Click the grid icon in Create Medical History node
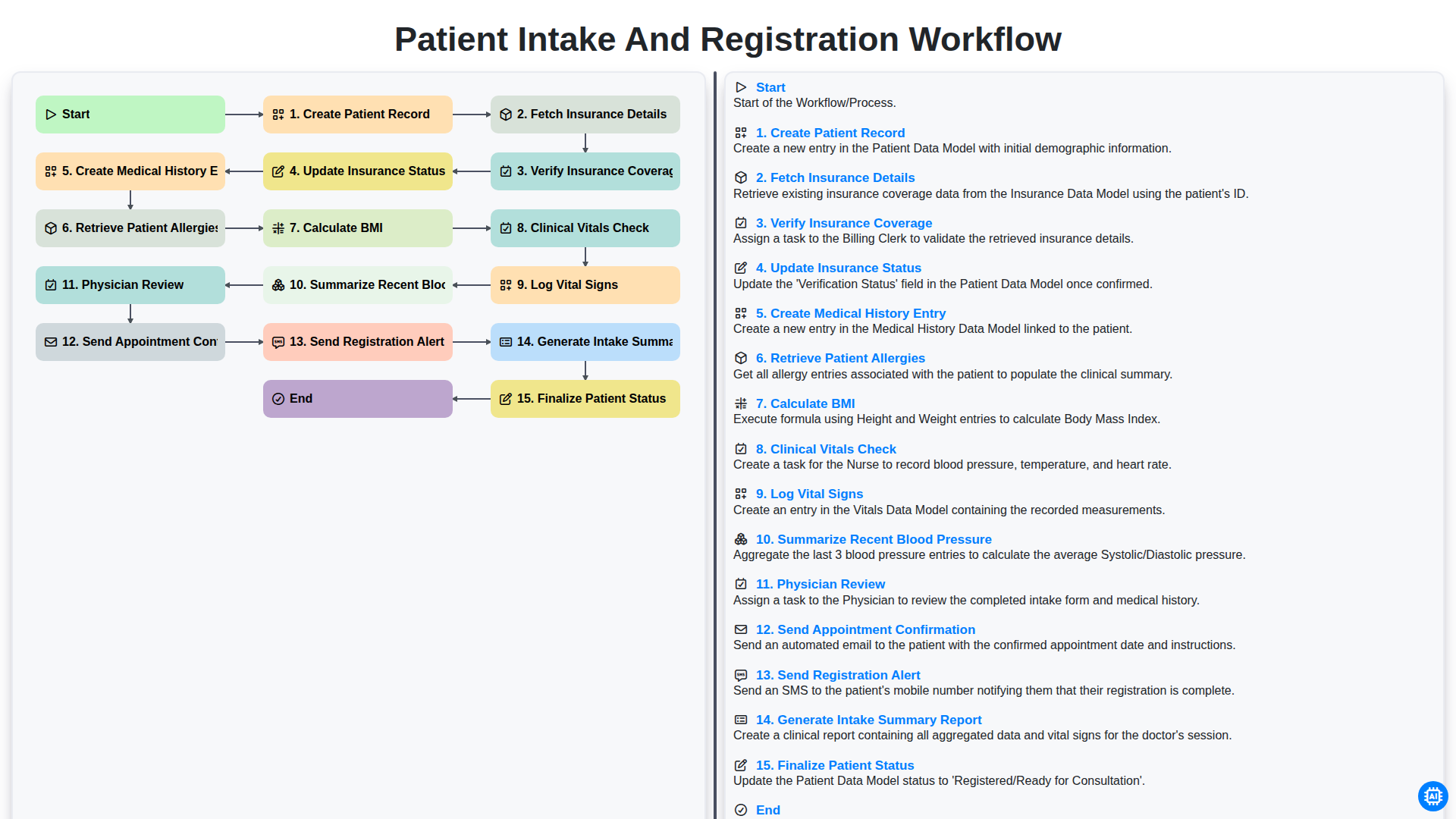The width and height of the screenshot is (1456, 819). [51, 171]
